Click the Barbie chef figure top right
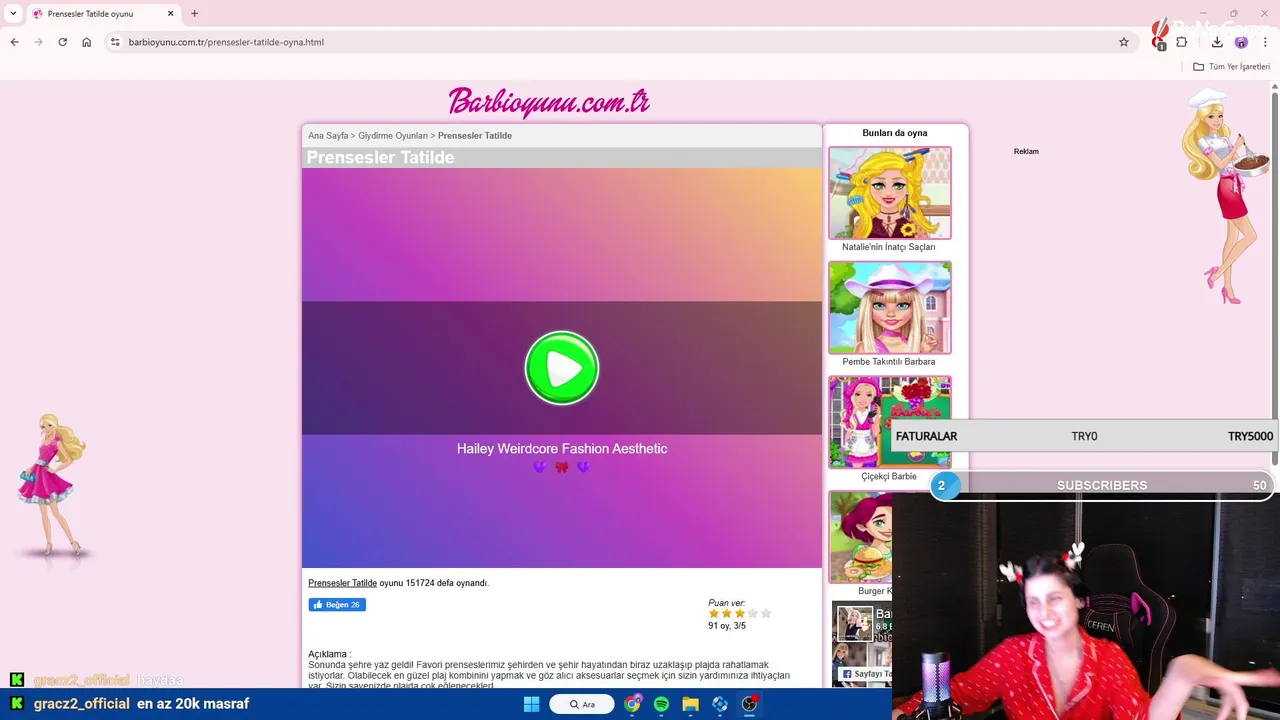The width and height of the screenshot is (1280, 720). click(x=1225, y=196)
